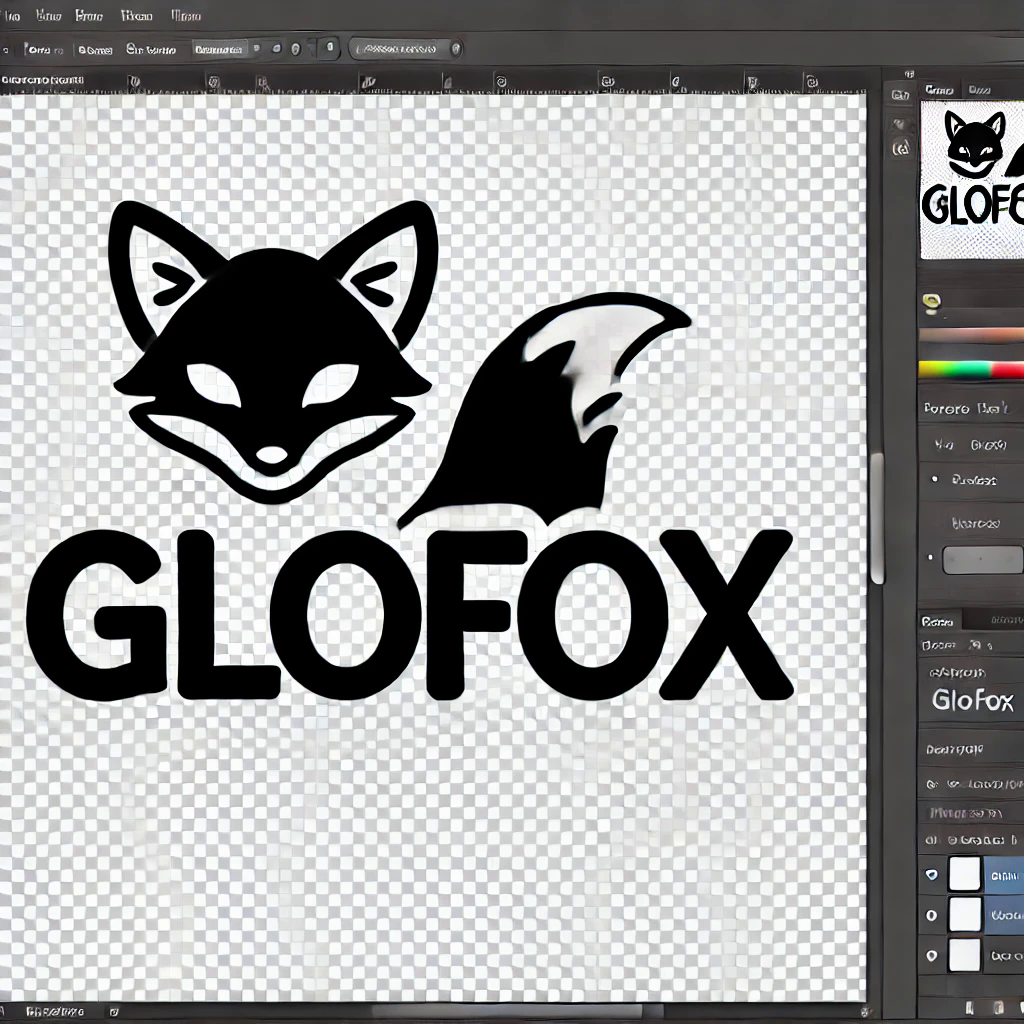Toggle visibility eye of the top layer
This screenshot has width=1024, height=1024.
pos(932,874)
